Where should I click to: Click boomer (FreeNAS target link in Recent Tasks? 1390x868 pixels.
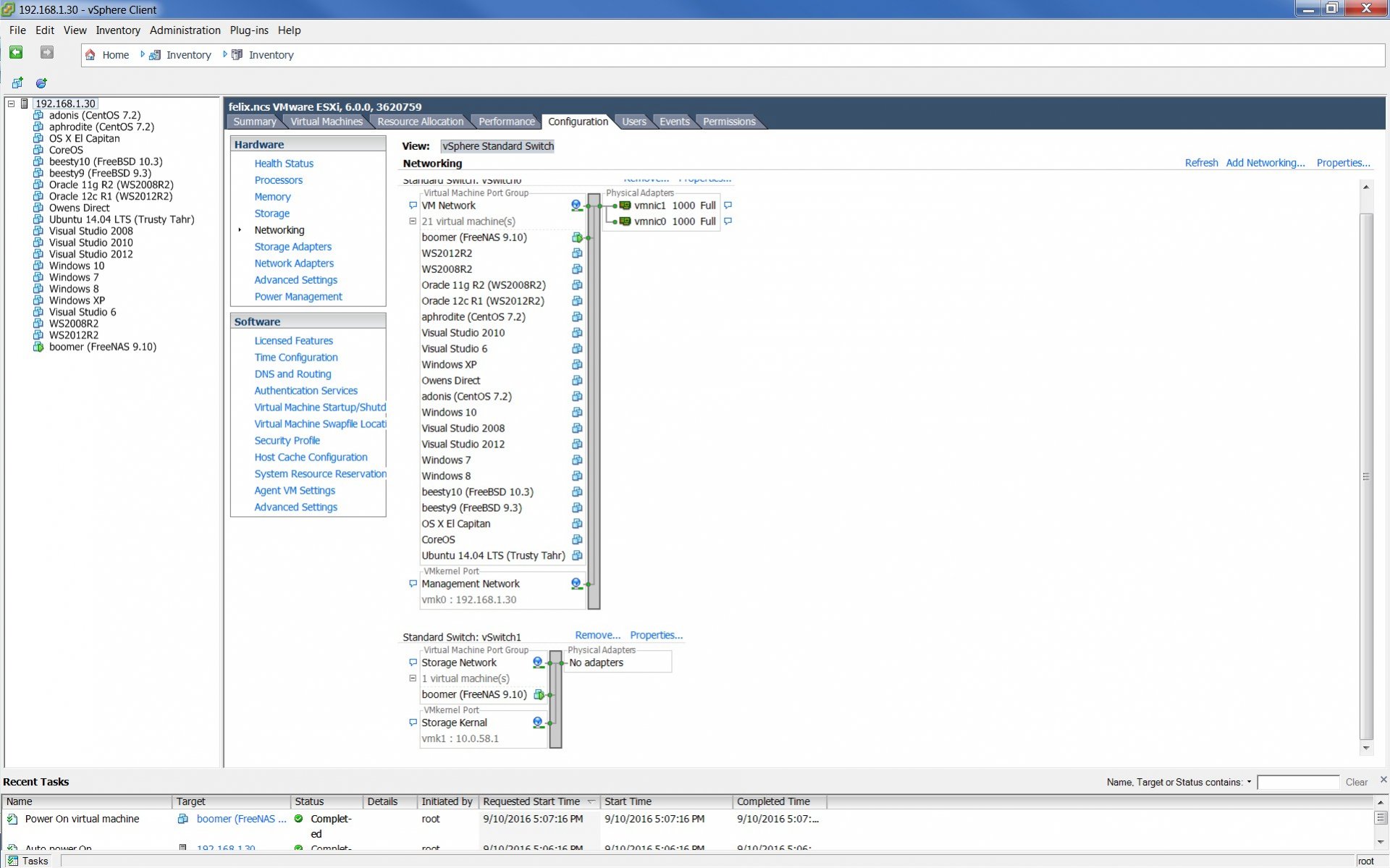[242, 819]
